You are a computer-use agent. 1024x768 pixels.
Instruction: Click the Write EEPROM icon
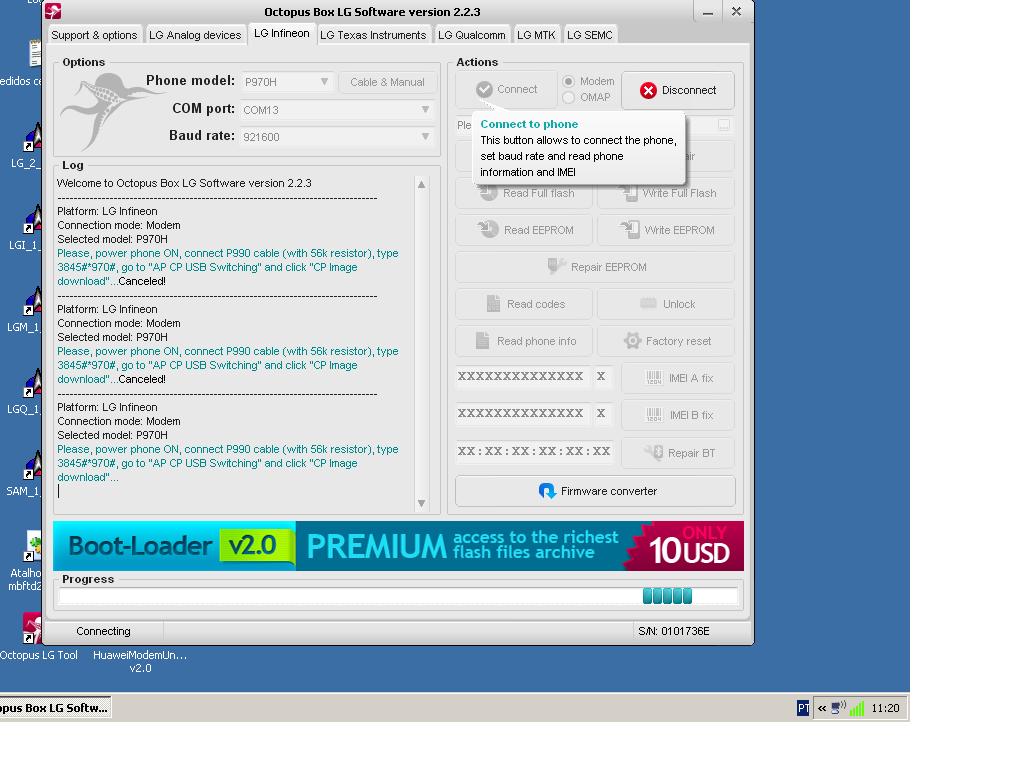[630, 229]
